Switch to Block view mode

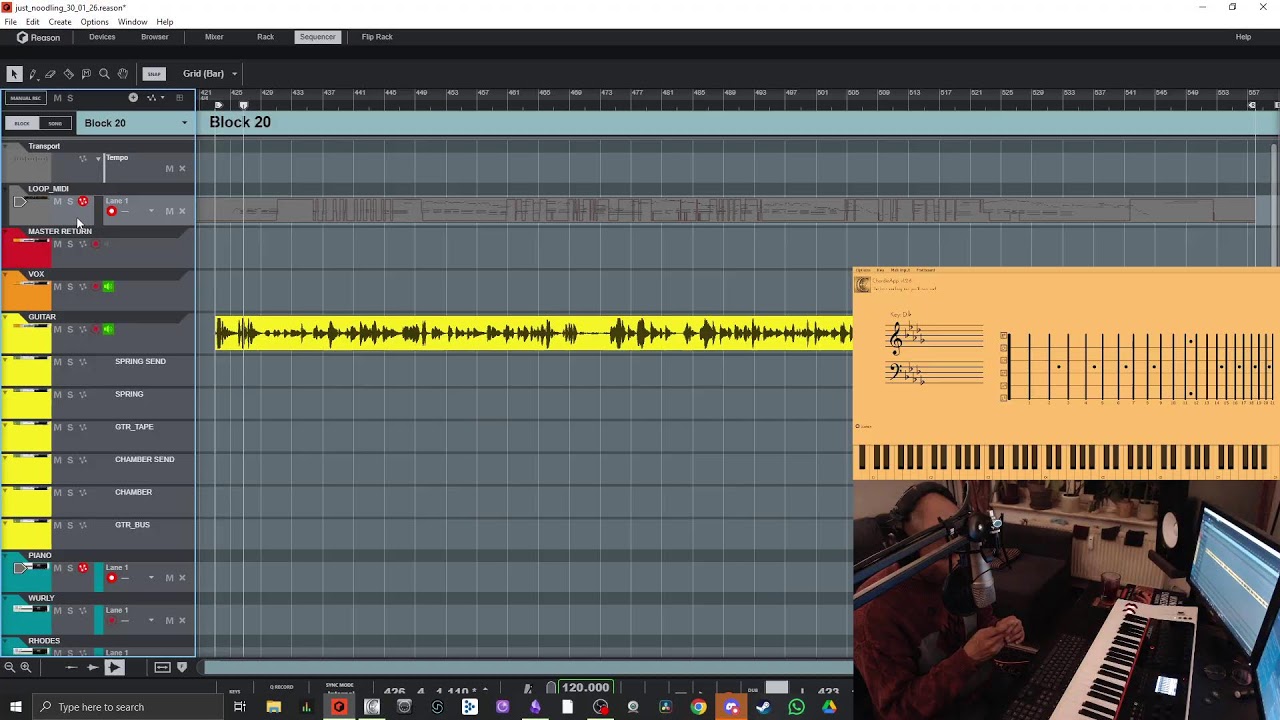click(22, 123)
